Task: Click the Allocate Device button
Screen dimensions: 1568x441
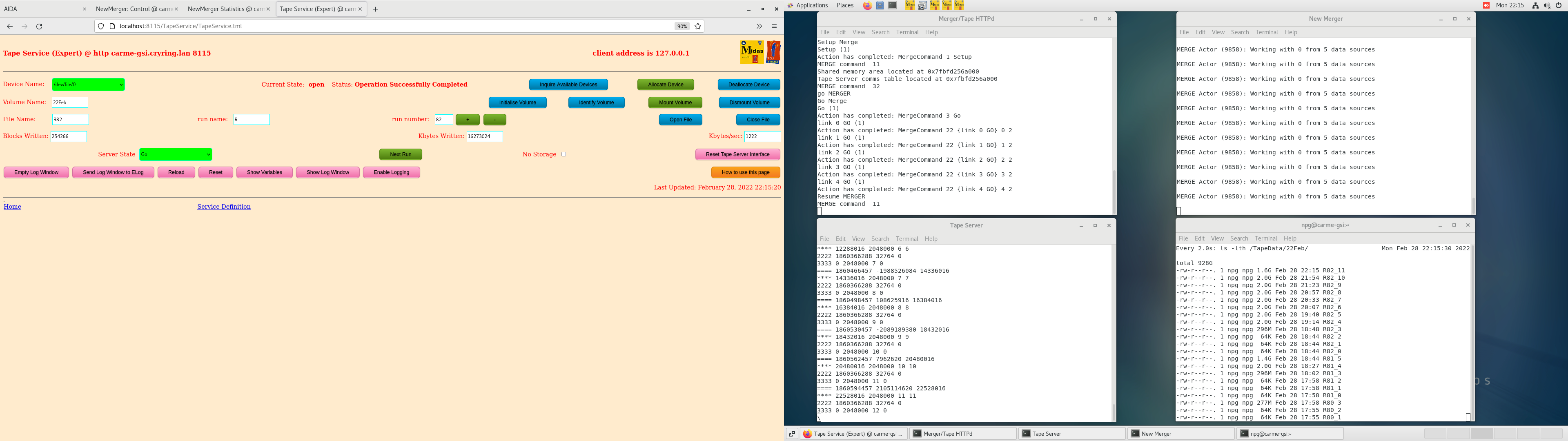Action: pos(666,85)
